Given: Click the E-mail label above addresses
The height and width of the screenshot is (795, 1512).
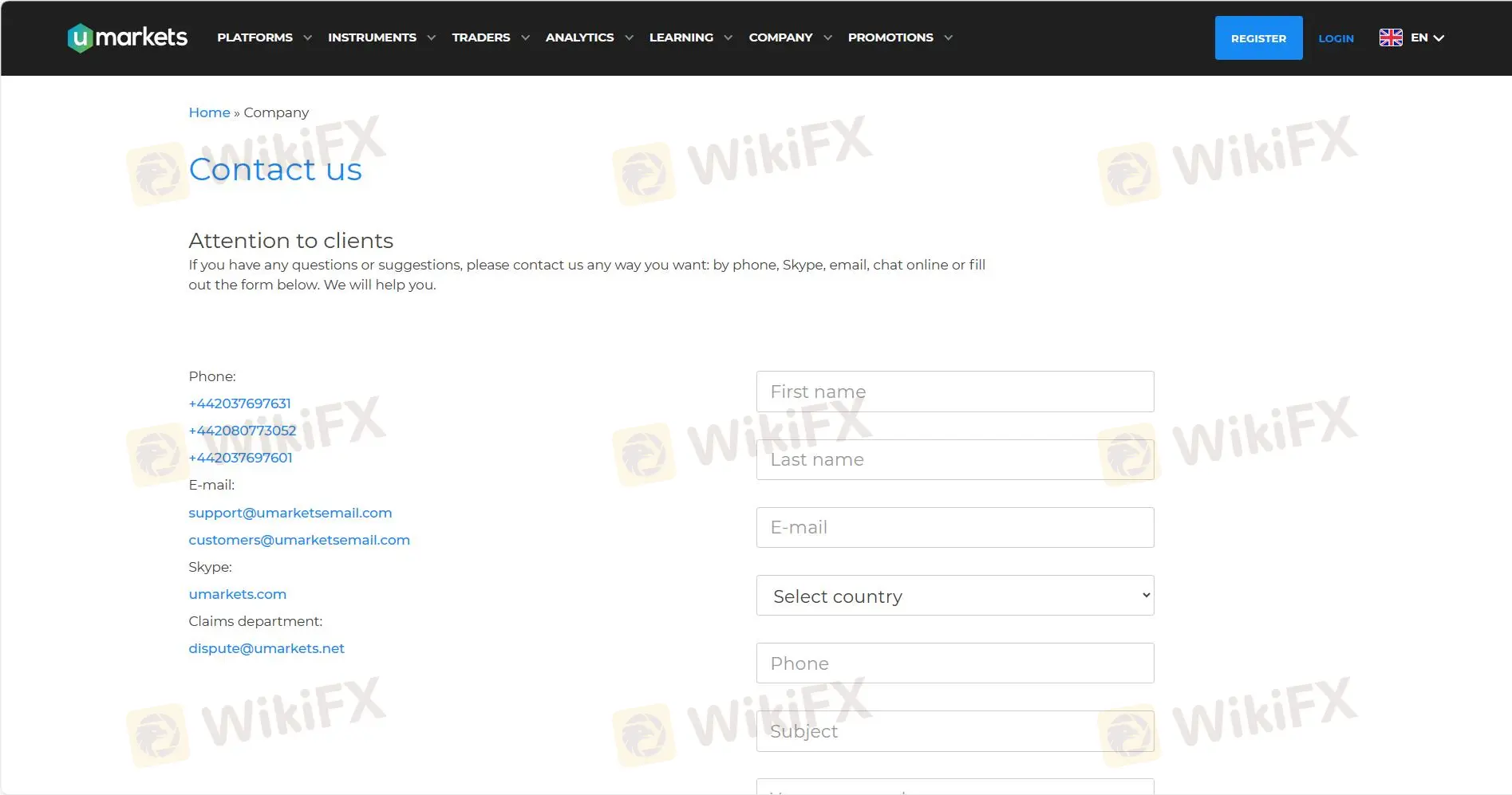Looking at the screenshot, I should 211,485.
